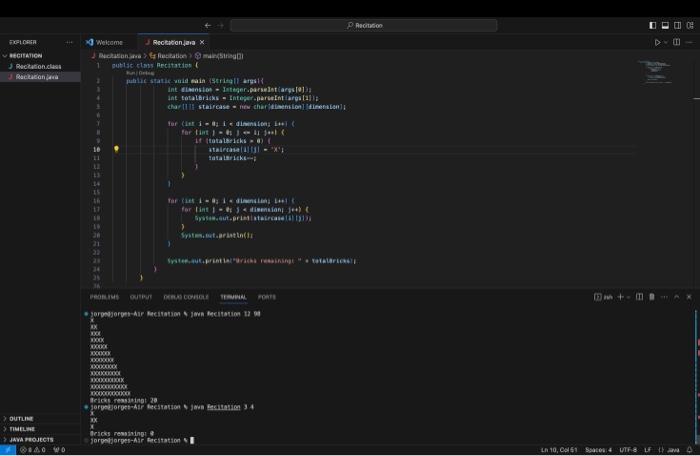Open Recitation.class in the explorer
Viewport: 700px width, 456px height.
38,67
